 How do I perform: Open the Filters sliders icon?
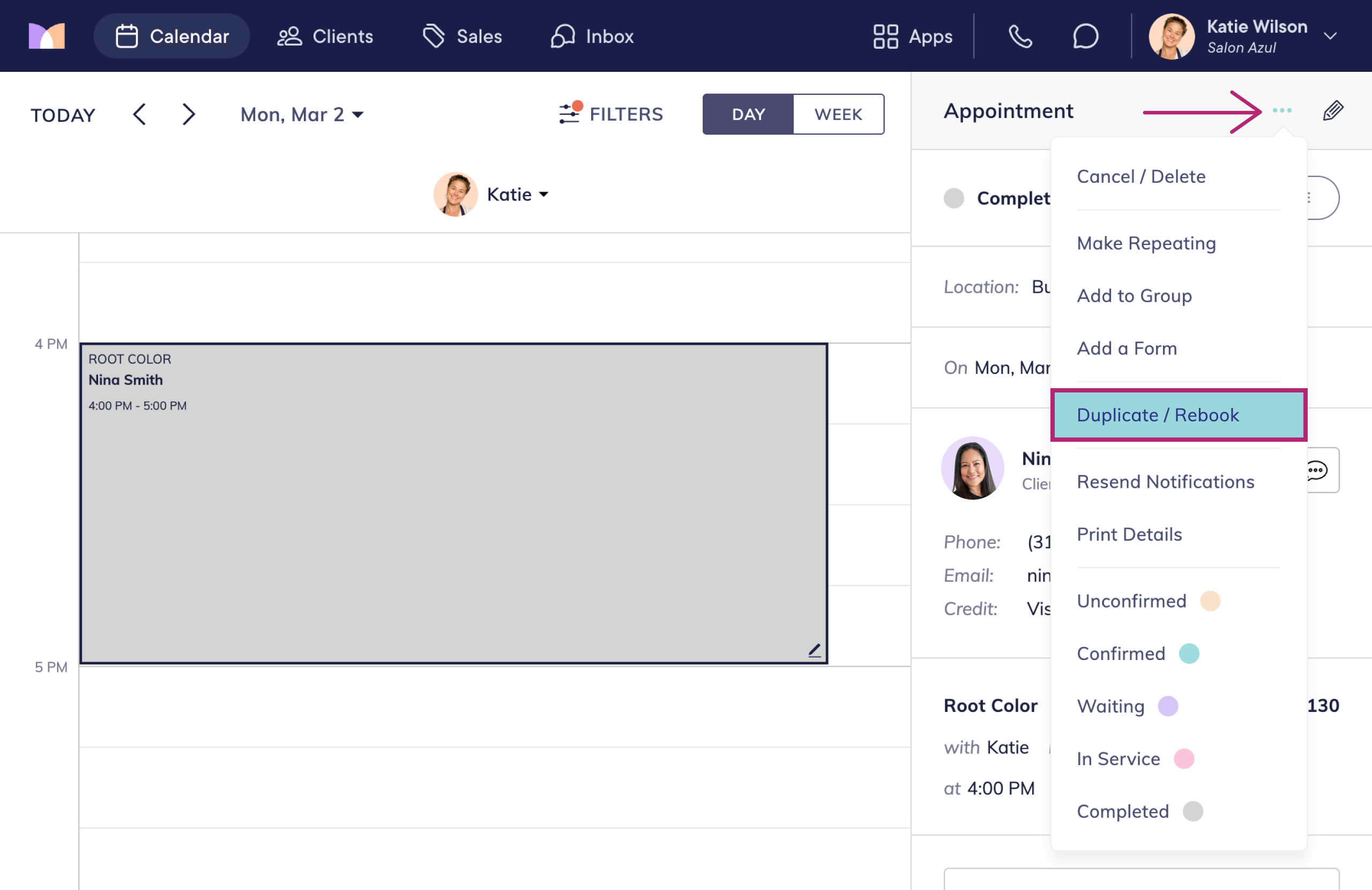click(x=570, y=113)
